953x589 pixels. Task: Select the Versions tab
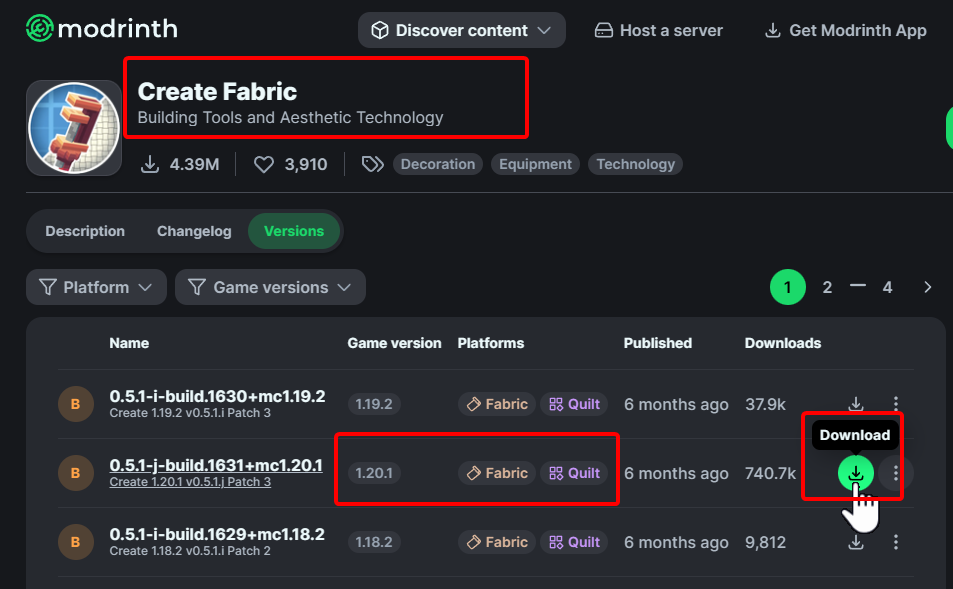pos(294,231)
